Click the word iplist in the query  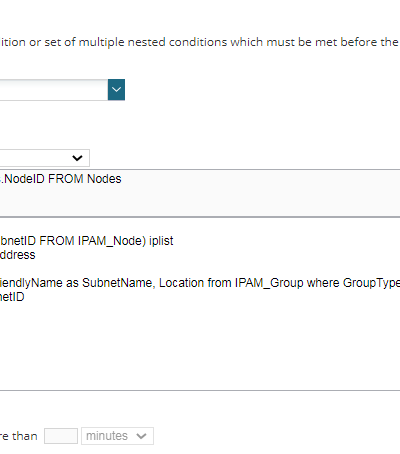[161, 241]
